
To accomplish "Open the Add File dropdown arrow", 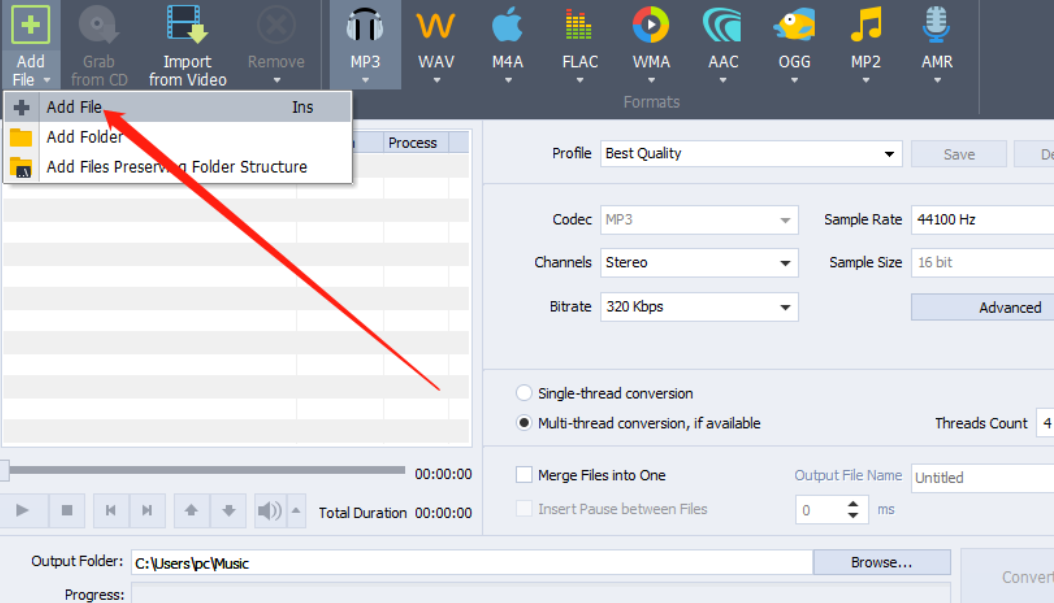I will click(47, 81).
